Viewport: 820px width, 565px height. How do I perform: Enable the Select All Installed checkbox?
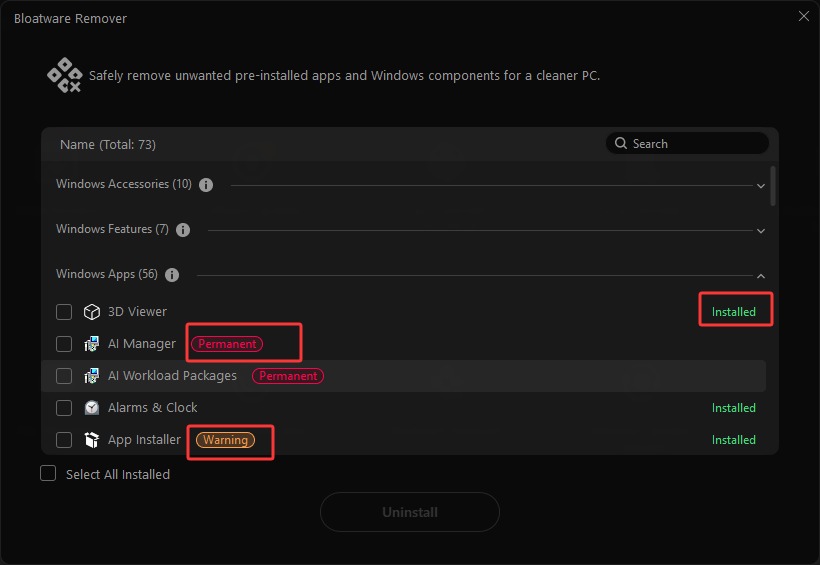click(x=48, y=473)
